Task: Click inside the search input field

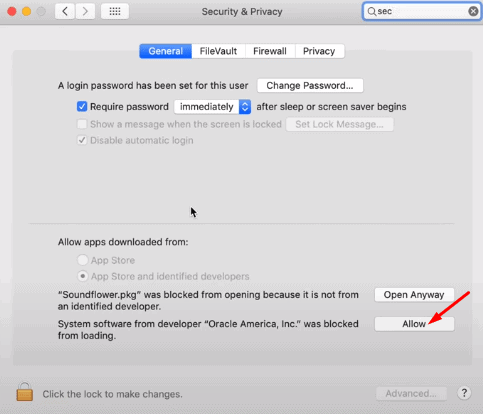Action: 421,12
